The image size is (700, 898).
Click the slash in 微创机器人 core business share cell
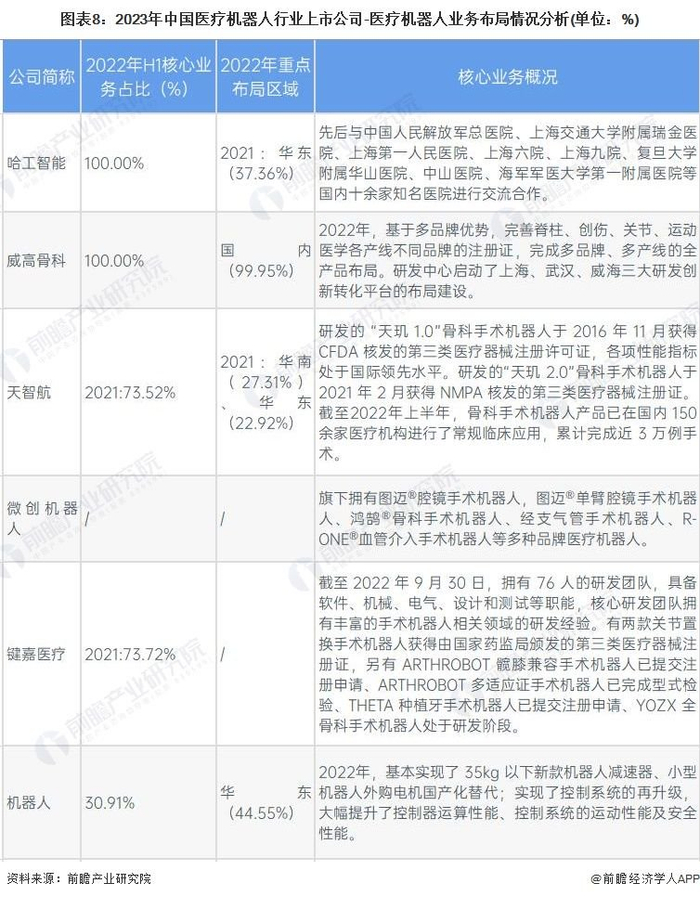coord(87,519)
